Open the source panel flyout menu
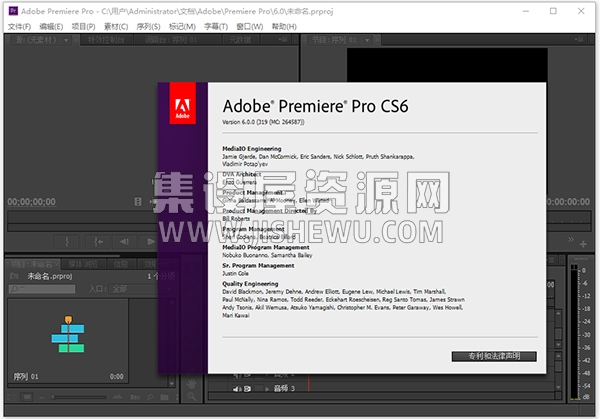This screenshot has height=419, width=600. click(x=283, y=39)
